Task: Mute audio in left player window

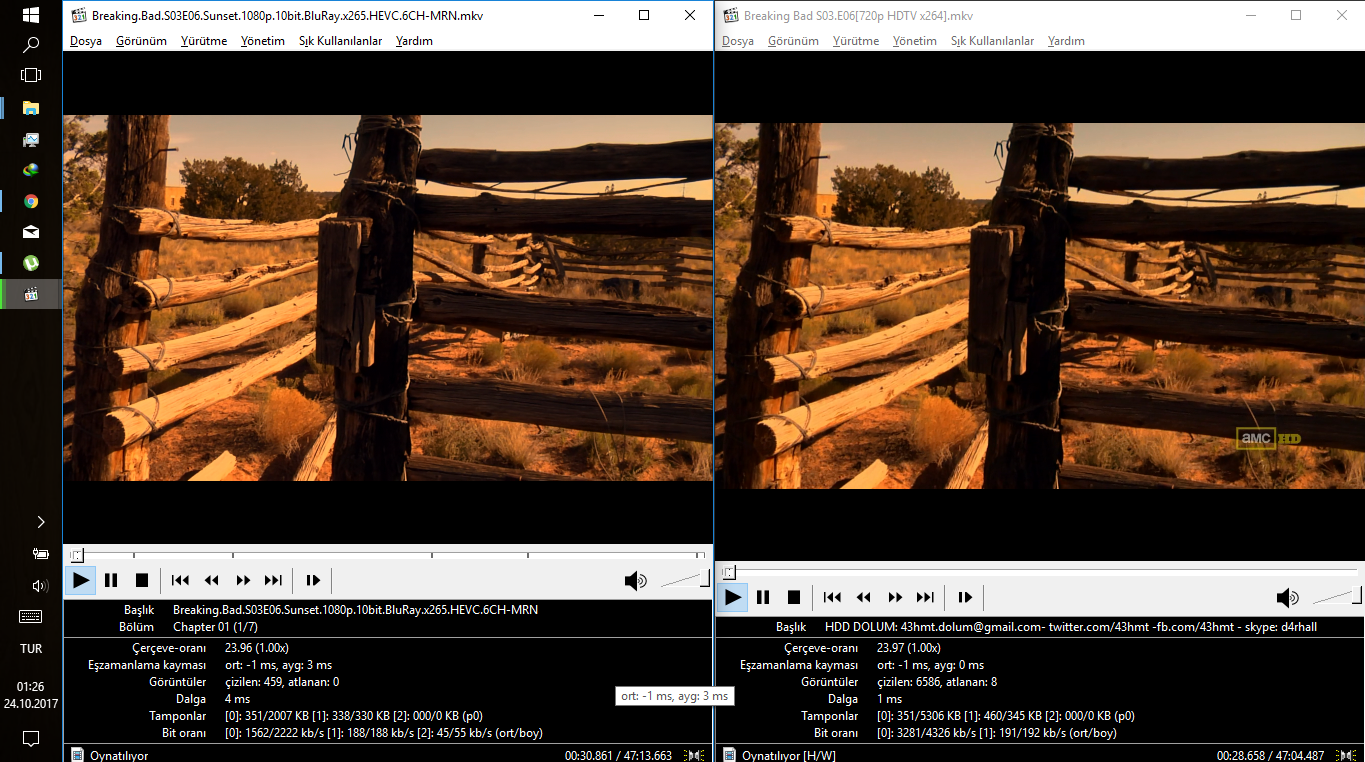Action: (x=635, y=580)
